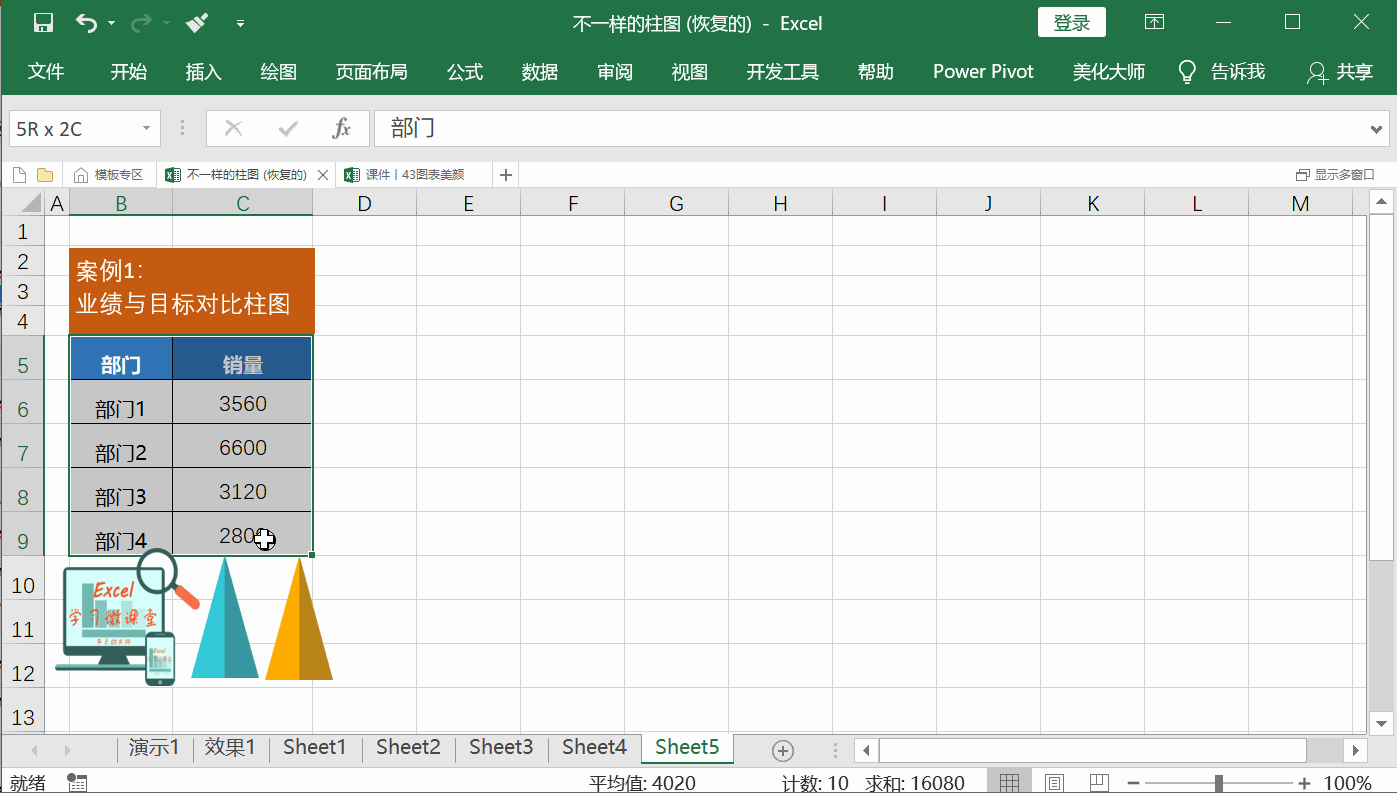This screenshot has width=1397, height=793.
Task: Click the zoom in plus button
Action: click(1304, 783)
